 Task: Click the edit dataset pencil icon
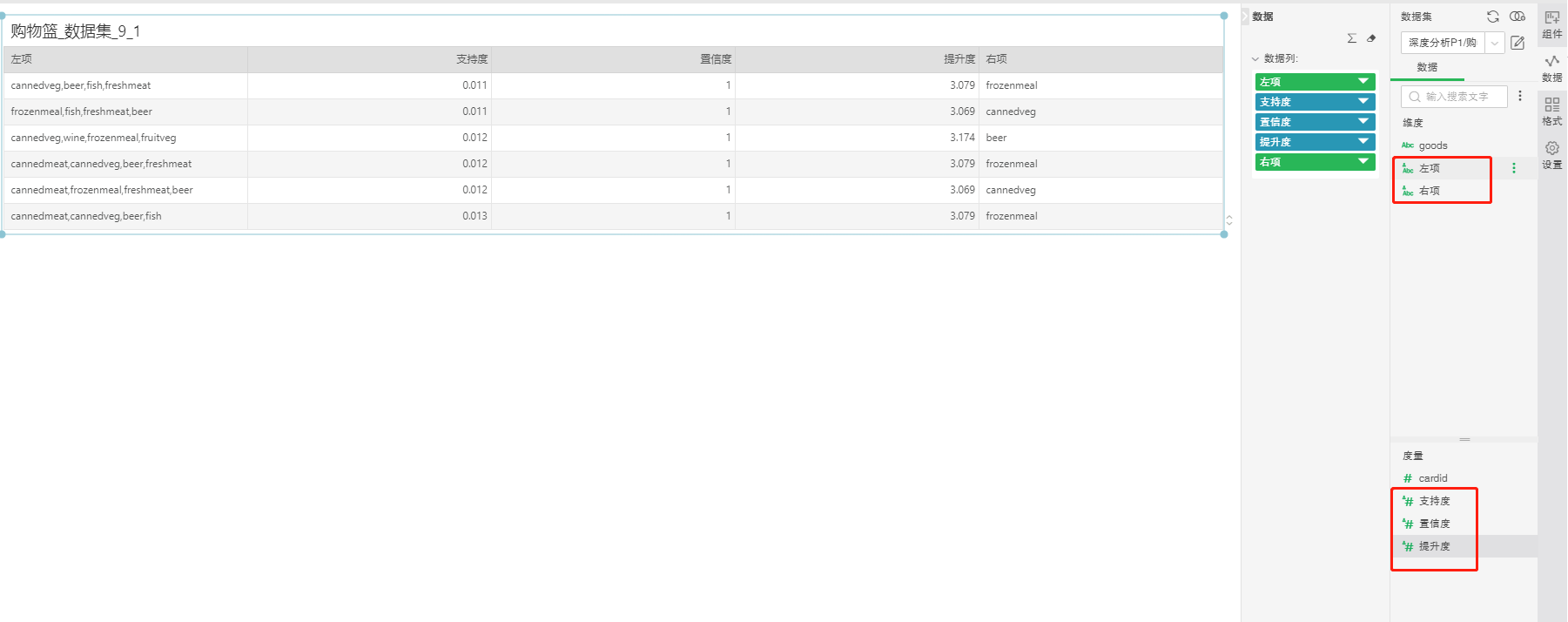coord(1518,43)
